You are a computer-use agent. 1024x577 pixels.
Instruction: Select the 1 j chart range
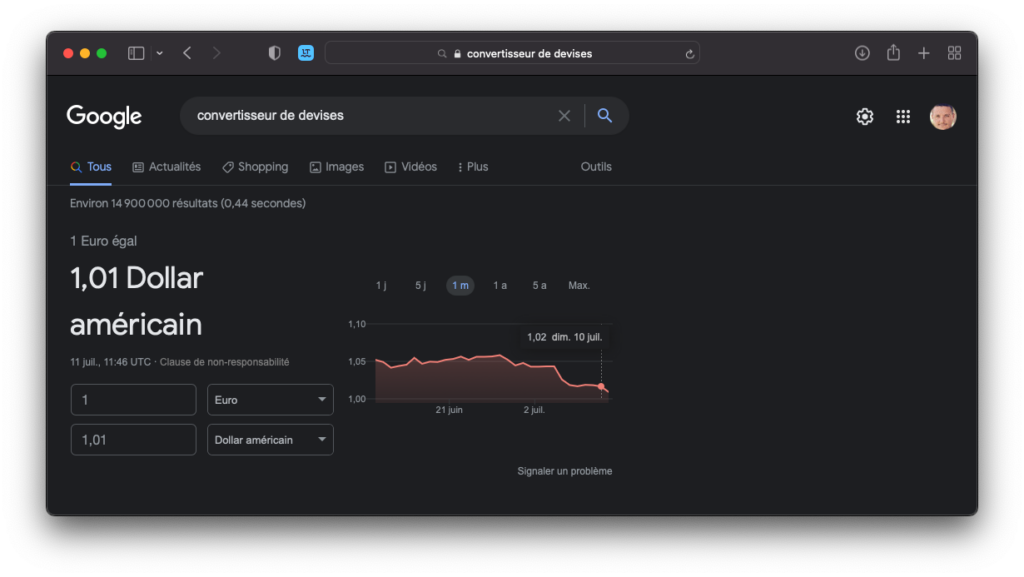click(381, 285)
